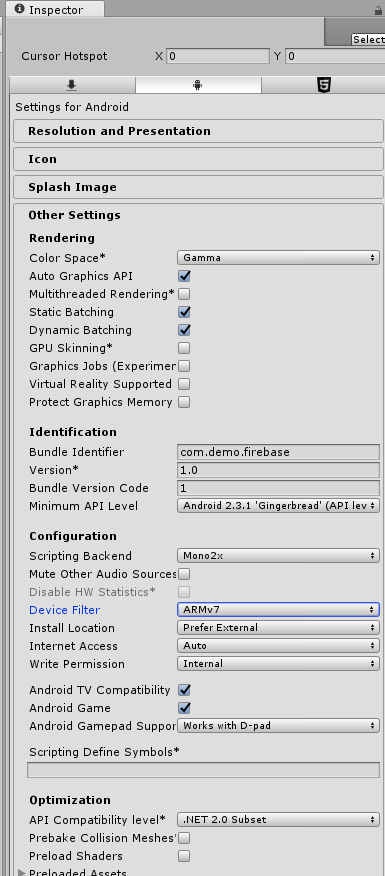Check Mute Other Audio Sources
This screenshot has height=876, width=385.
(x=184, y=574)
